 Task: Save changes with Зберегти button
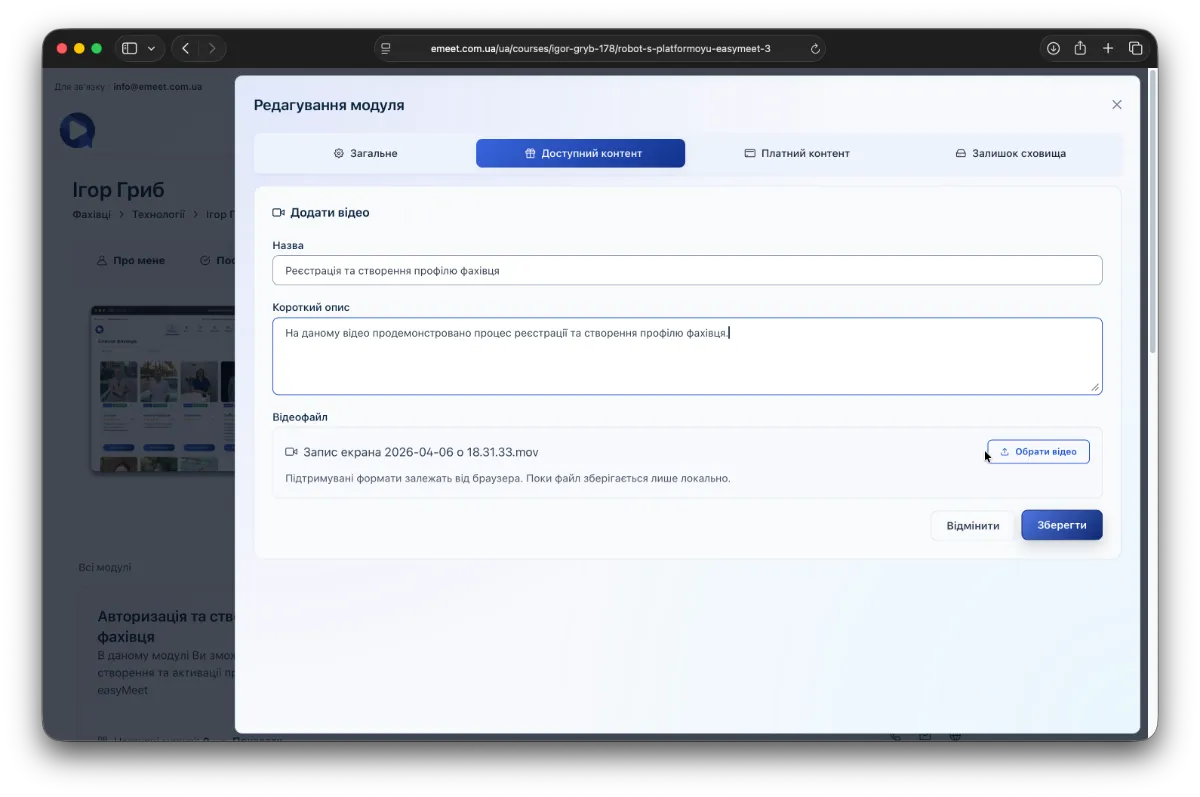point(1061,525)
